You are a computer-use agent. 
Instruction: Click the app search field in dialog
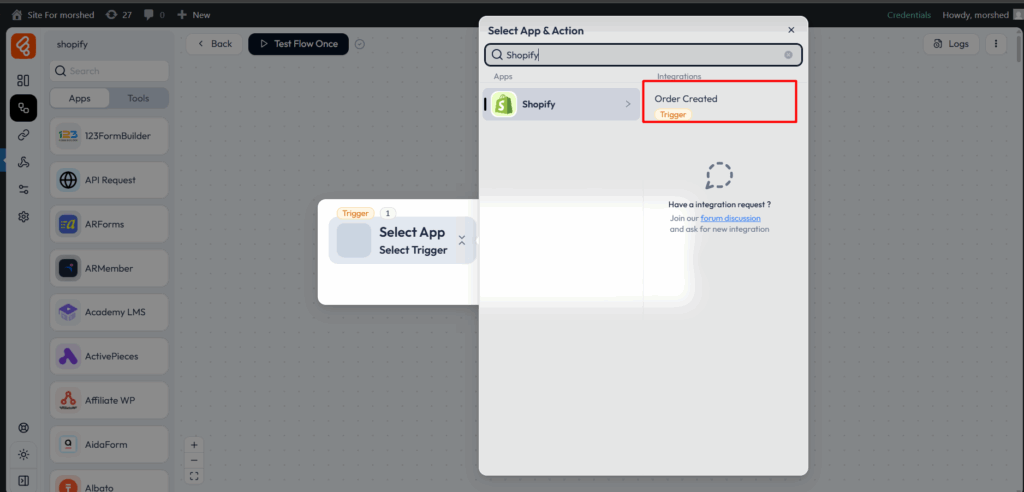pos(643,56)
